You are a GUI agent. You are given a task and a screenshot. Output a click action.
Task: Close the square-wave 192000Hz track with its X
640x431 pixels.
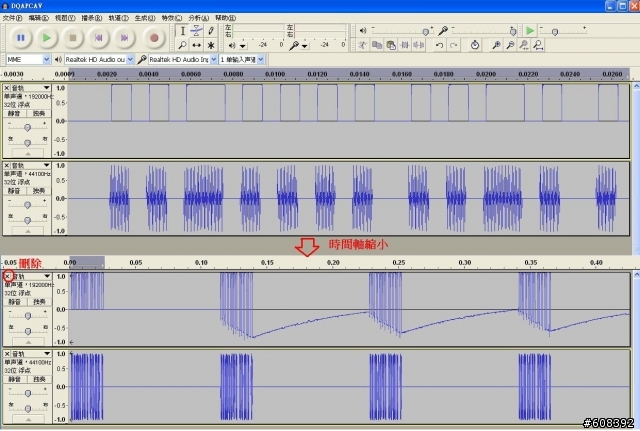pyautogui.click(x=7, y=88)
